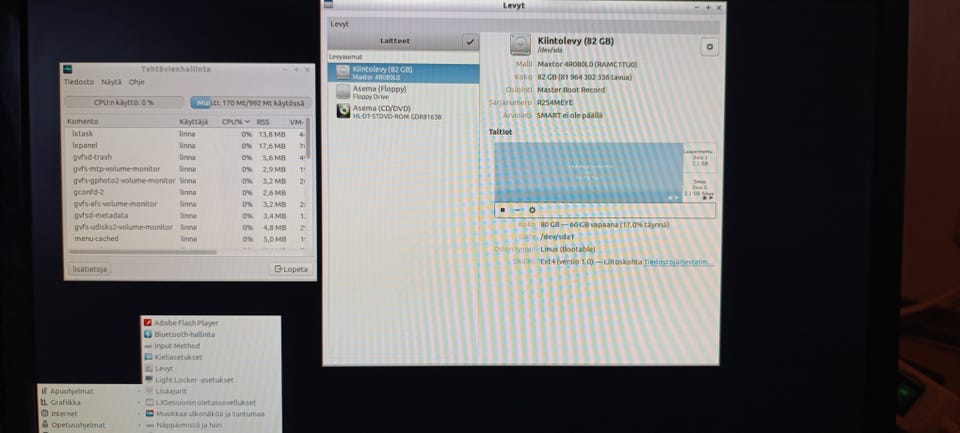Select the gvfsd-metadata process row

(185, 216)
